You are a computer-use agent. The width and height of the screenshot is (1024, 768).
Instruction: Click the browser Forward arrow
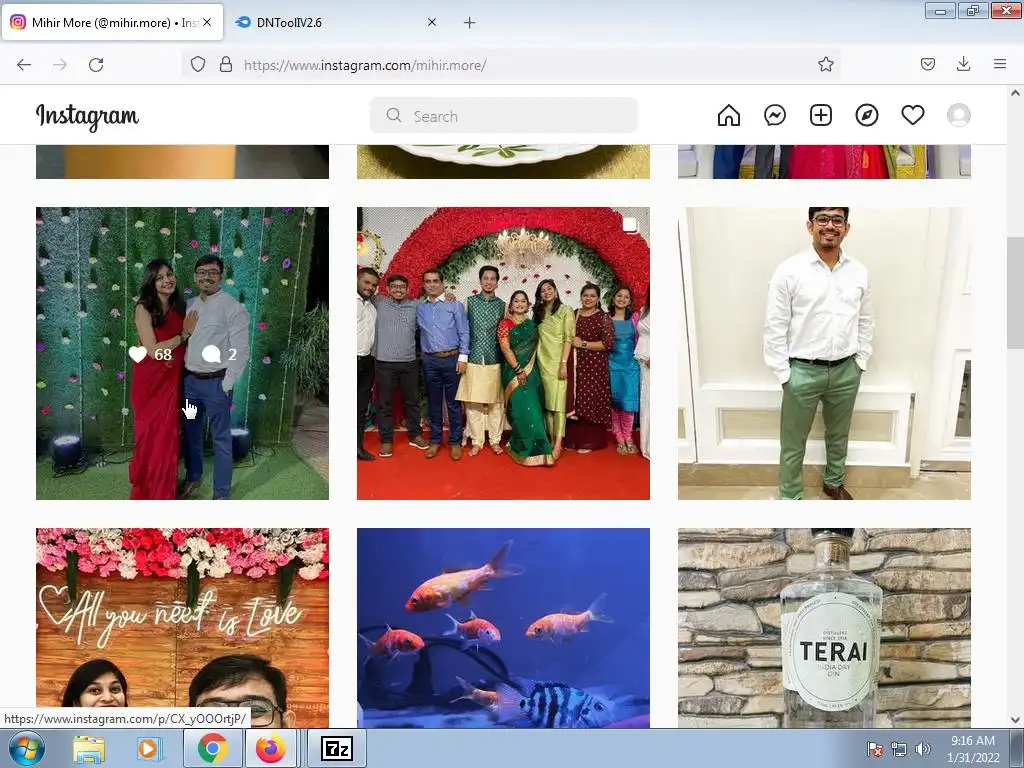pos(60,65)
